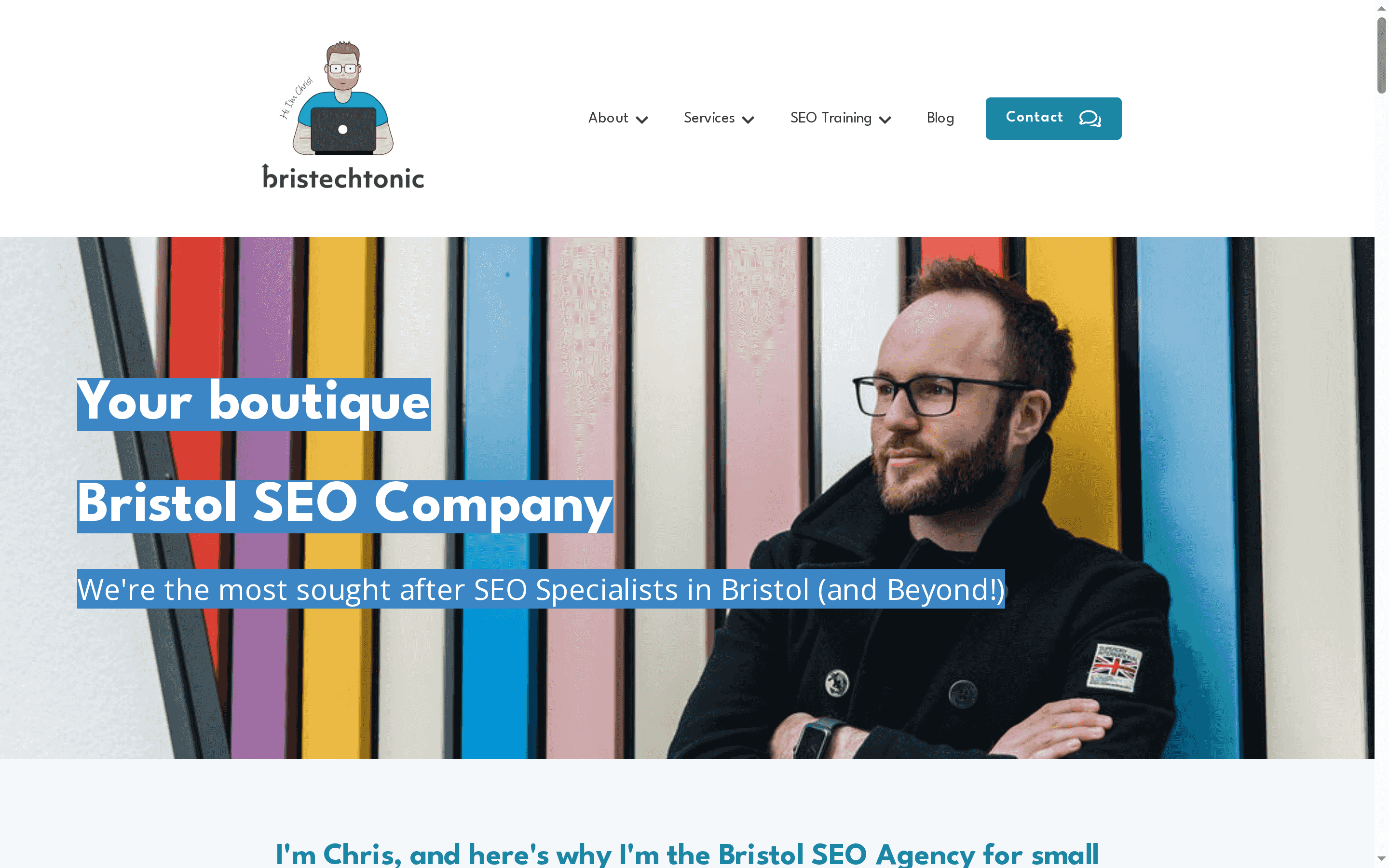
Task: Expand the SEO Training chevron arrow
Action: [x=885, y=120]
